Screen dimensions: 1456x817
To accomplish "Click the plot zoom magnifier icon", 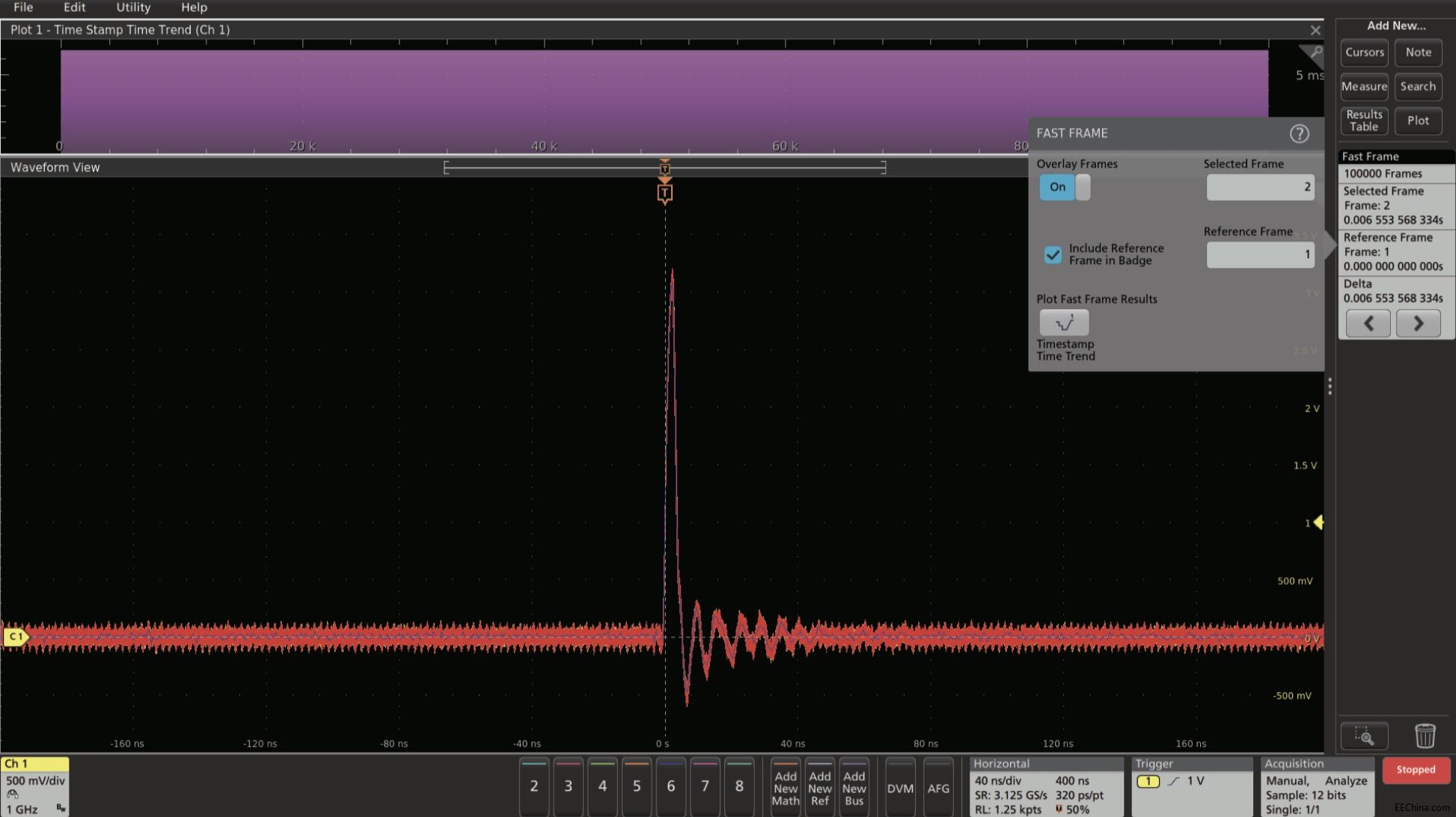I will click(x=1315, y=53).
